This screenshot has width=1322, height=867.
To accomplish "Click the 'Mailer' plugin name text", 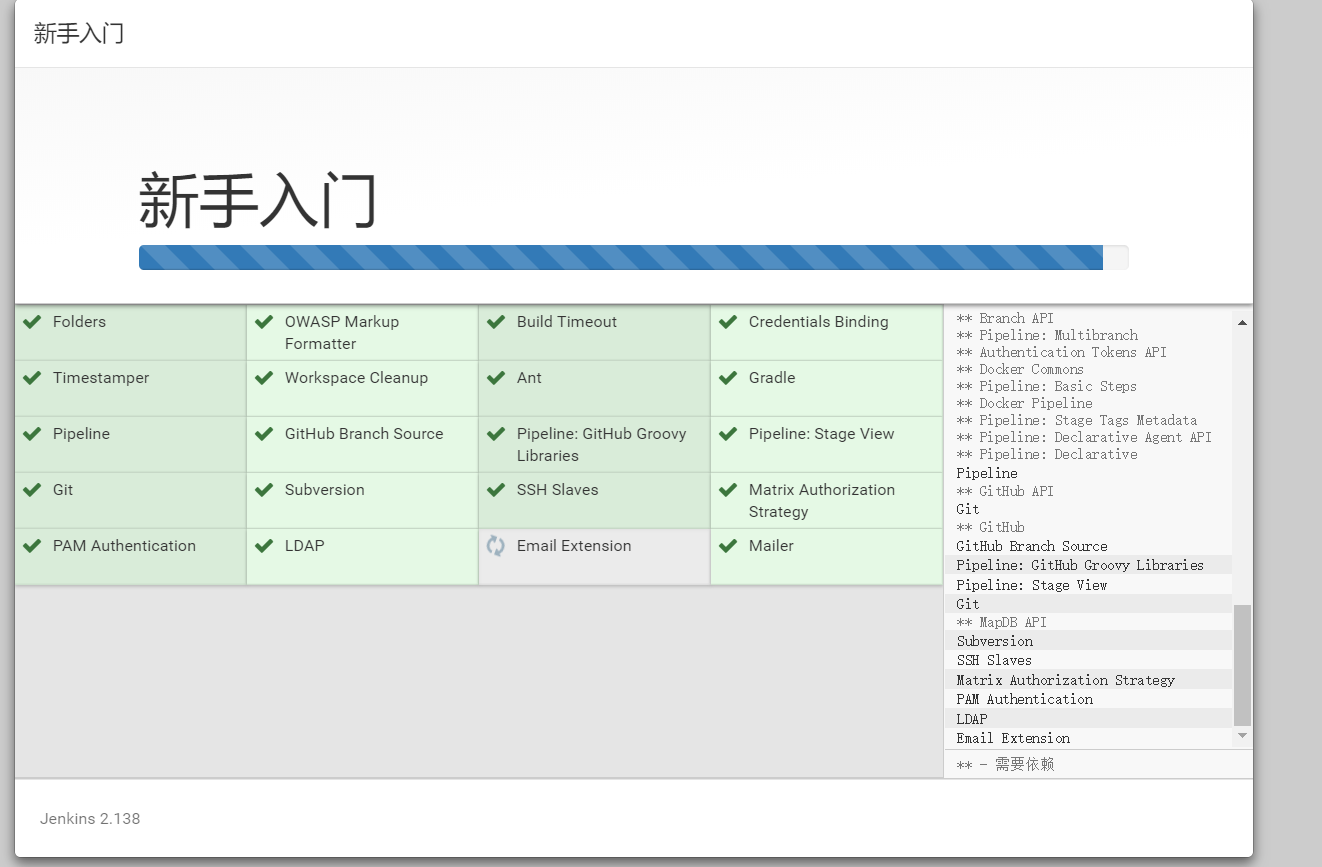I will coord(771,546).
